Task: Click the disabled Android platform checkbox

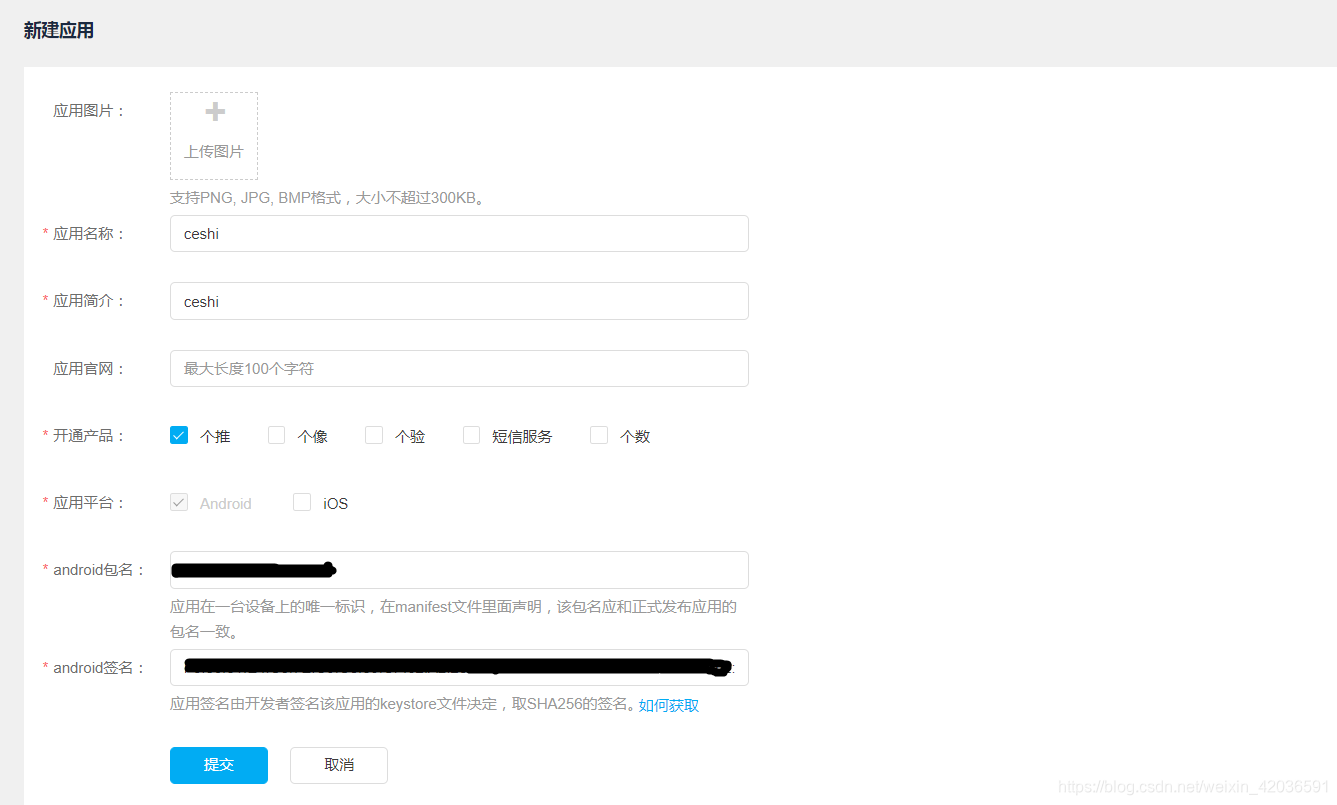Action: pyautogui.click(x=179, y=502)
